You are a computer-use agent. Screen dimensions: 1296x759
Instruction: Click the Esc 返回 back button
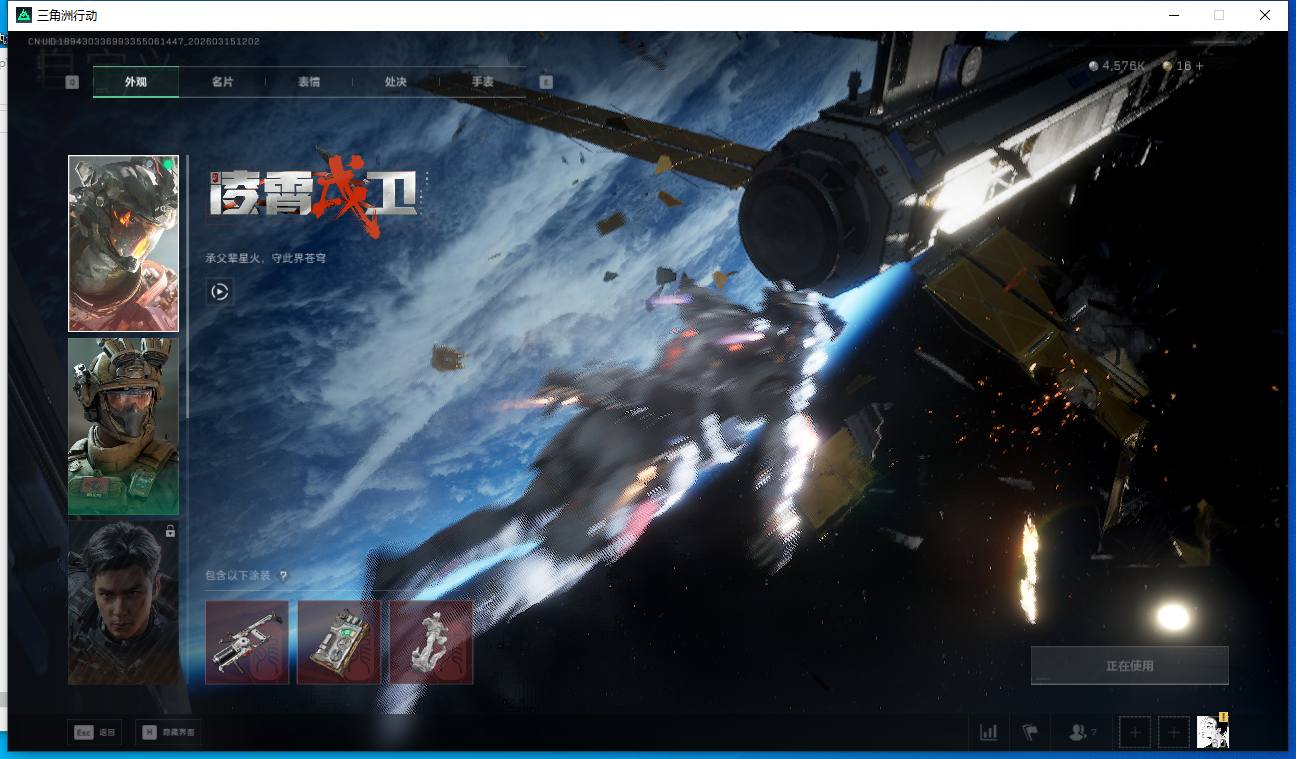point(95,733)
